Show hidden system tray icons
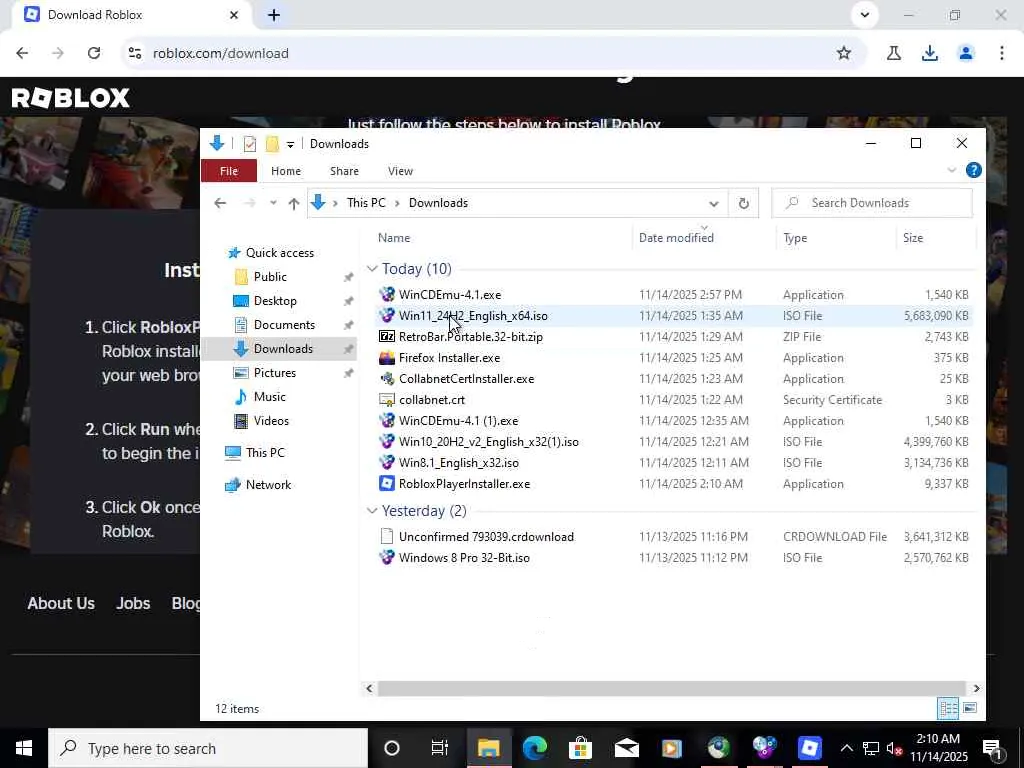The height and width of the screenshot is (768, 1024). tap(846, 748)
